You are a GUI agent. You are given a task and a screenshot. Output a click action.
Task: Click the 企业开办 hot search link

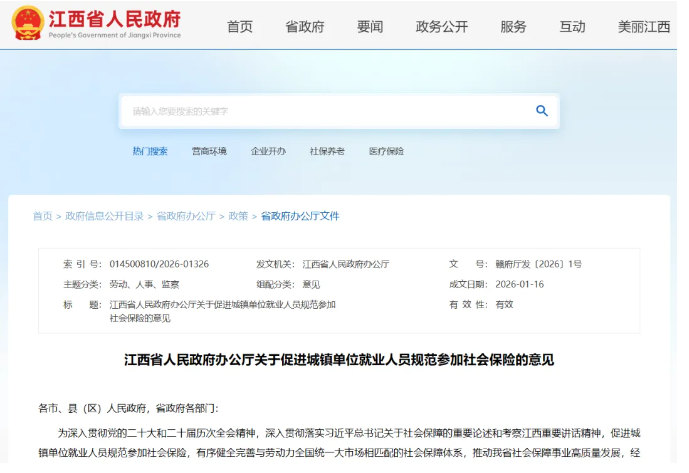click(x=268, y=151)
